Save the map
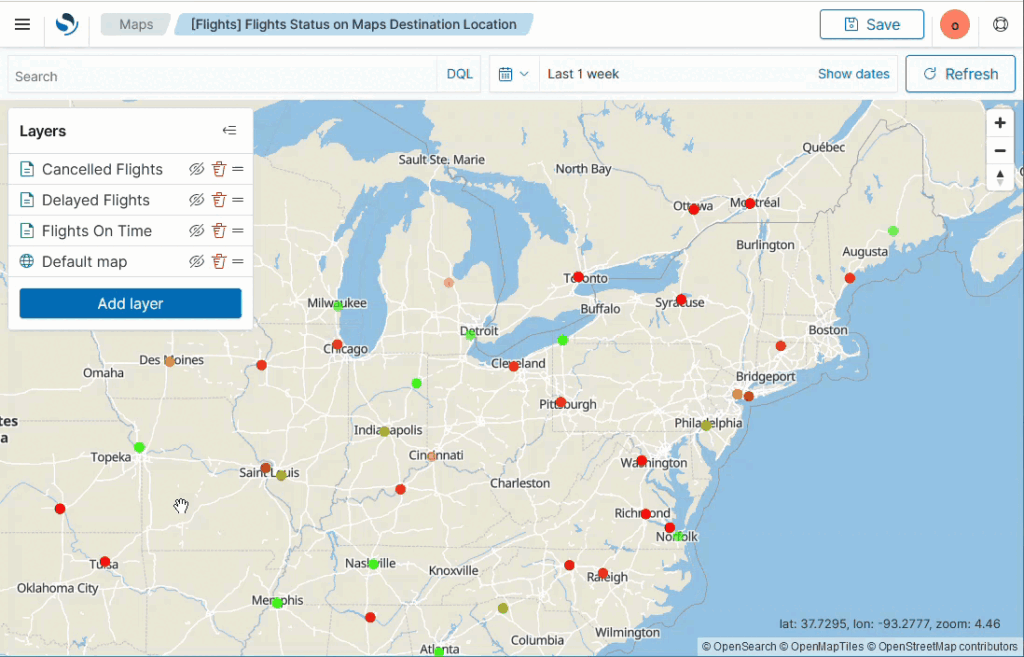Viewport: 1024px width, 657px height. [872, 25]
